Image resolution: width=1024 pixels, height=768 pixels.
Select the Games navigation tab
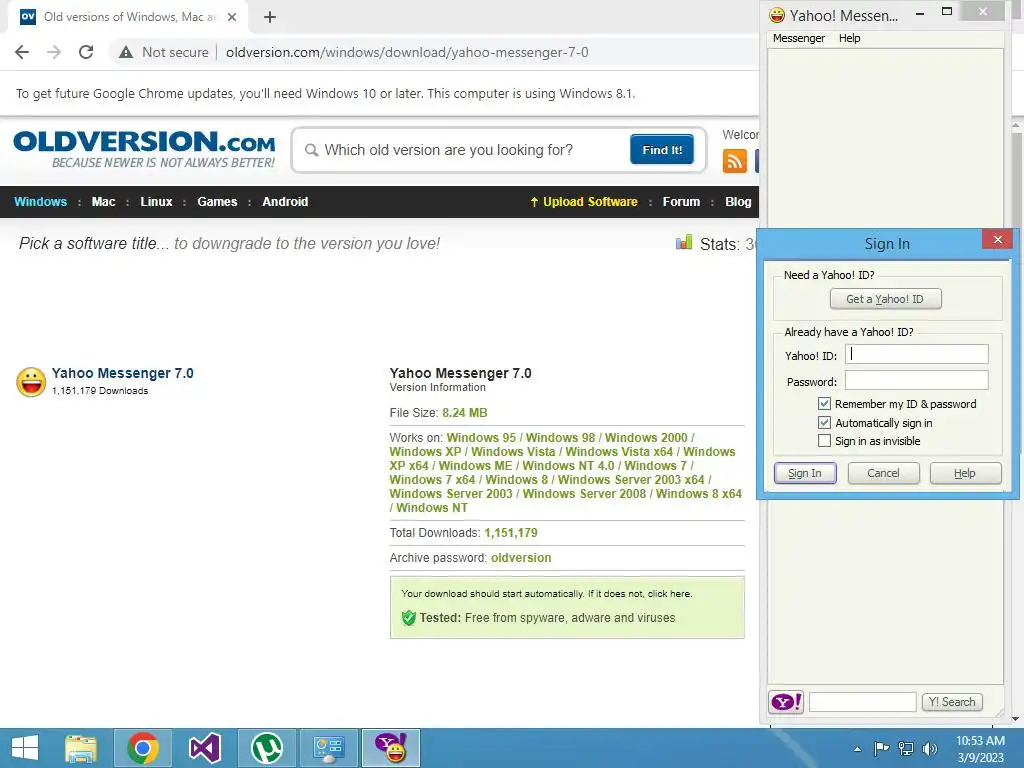click(x=217, y=202)
